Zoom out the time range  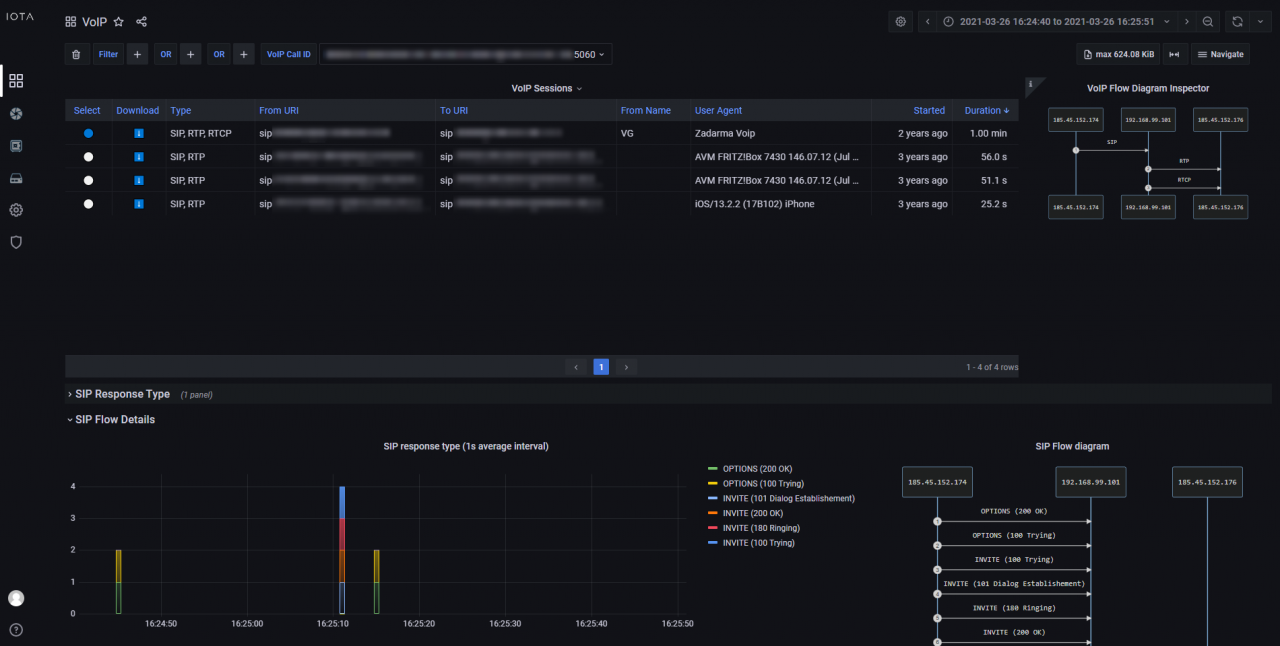coord(1209,22)
